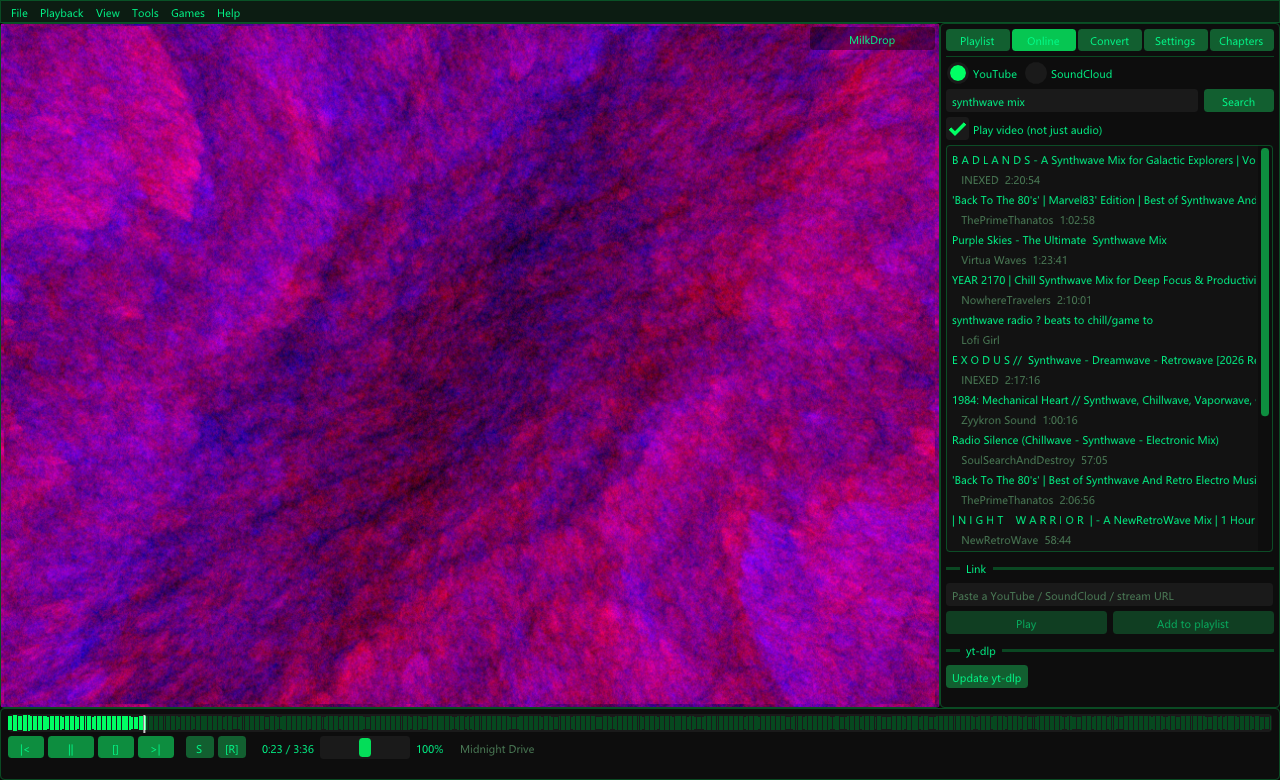The height and width of the screenshot is (780, 1280).
Task: Switch to the Settings tab
Action: 1175,40
